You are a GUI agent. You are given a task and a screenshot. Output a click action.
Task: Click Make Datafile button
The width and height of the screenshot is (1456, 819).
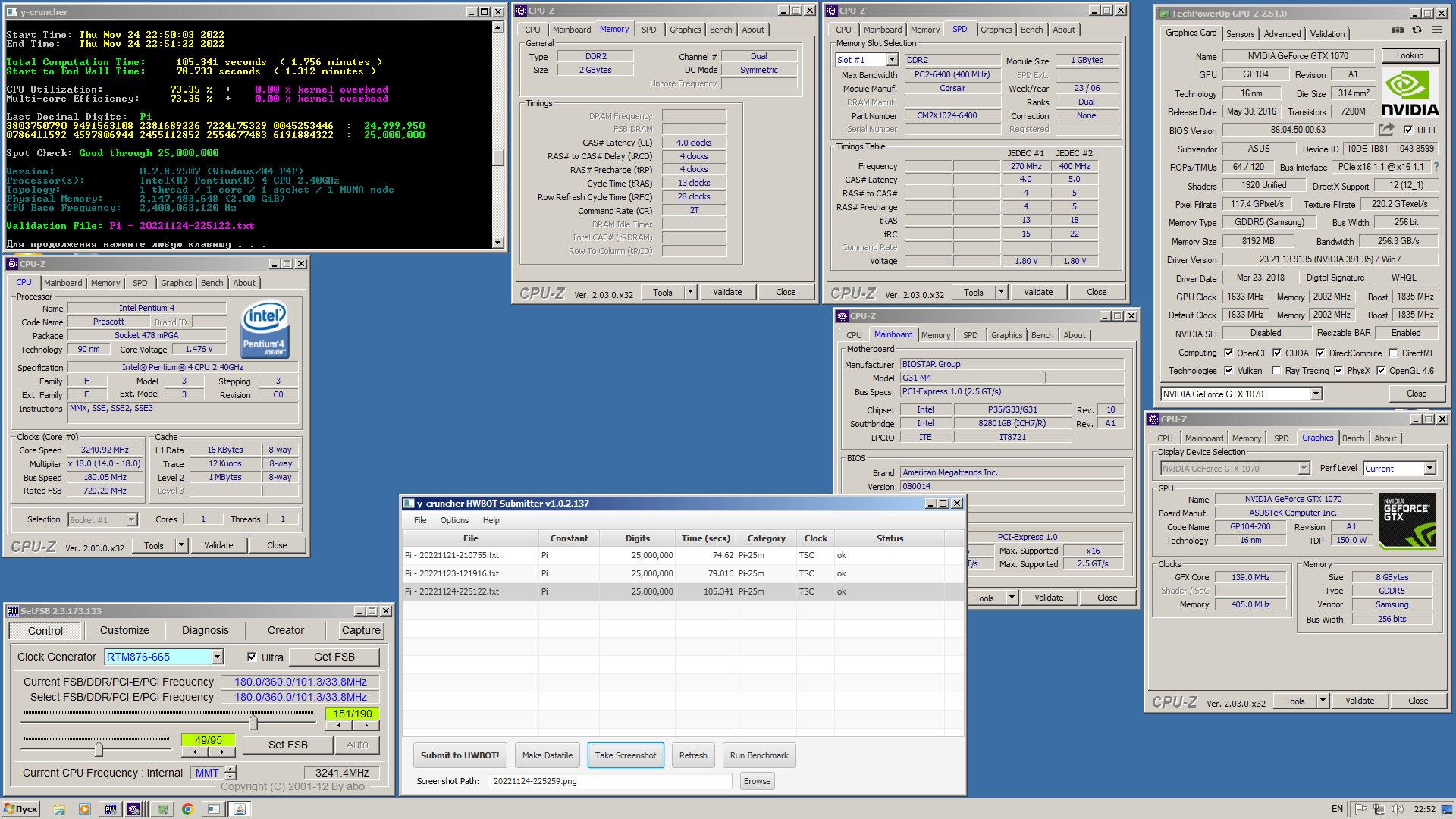[x=548, y=755]
